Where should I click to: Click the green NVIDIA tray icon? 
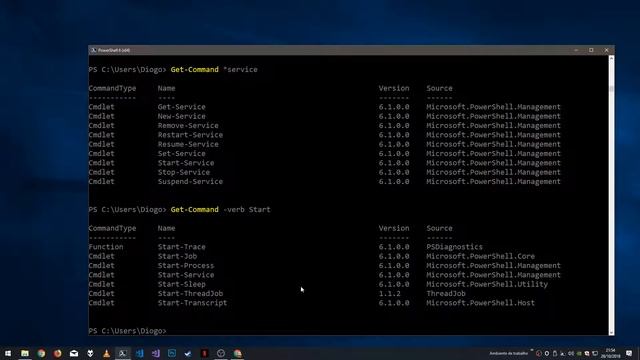coord(579,353)
